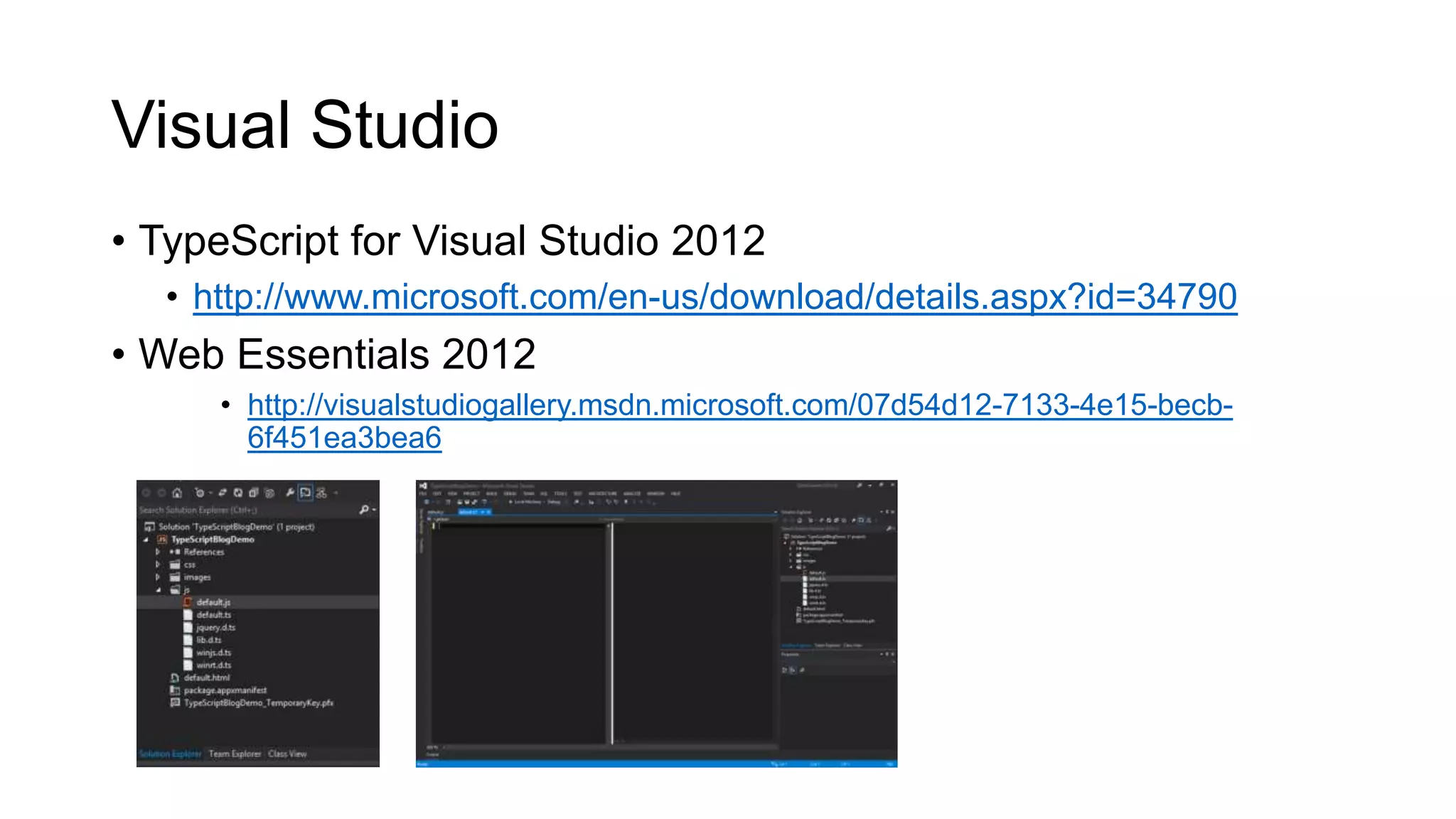Open the TypeScript for Visual Studio 2012 download link

click(x=715, y=297)
